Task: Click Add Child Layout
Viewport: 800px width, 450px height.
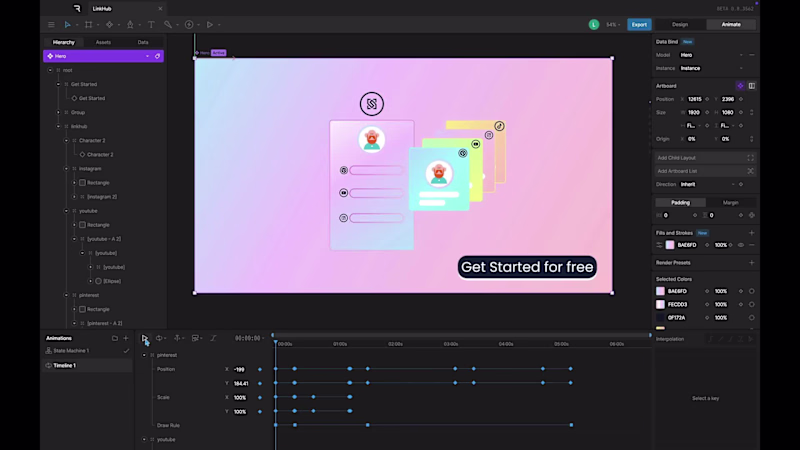Action: coord(705,158)
